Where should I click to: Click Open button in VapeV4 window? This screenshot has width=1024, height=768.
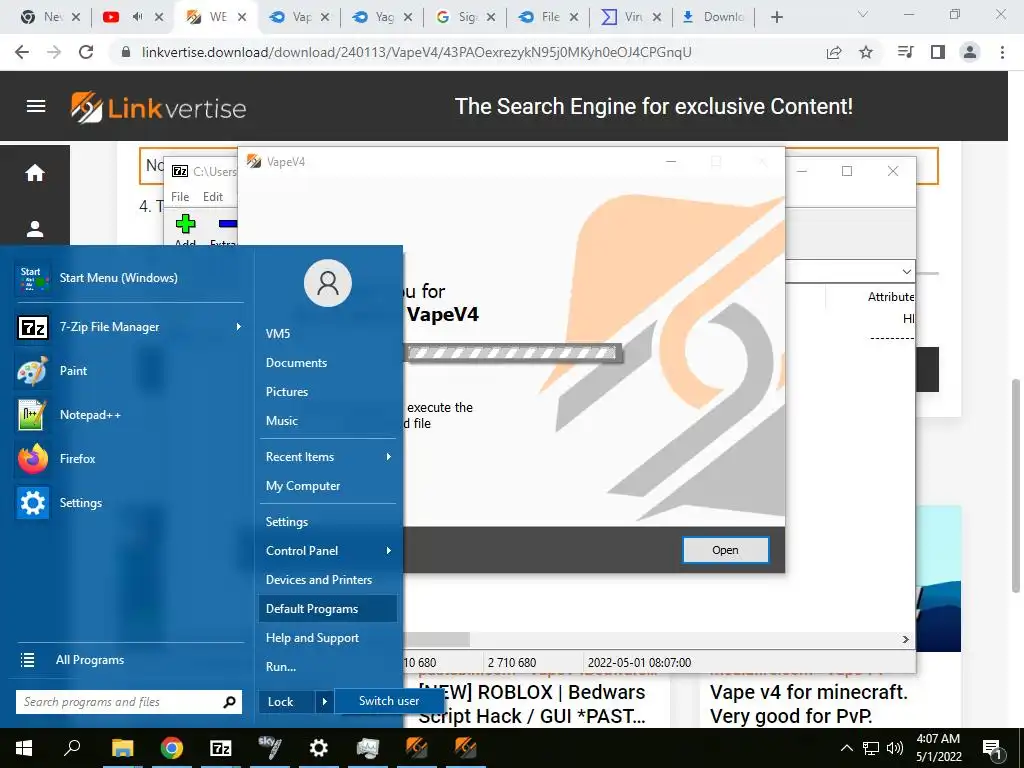[725, 550]
